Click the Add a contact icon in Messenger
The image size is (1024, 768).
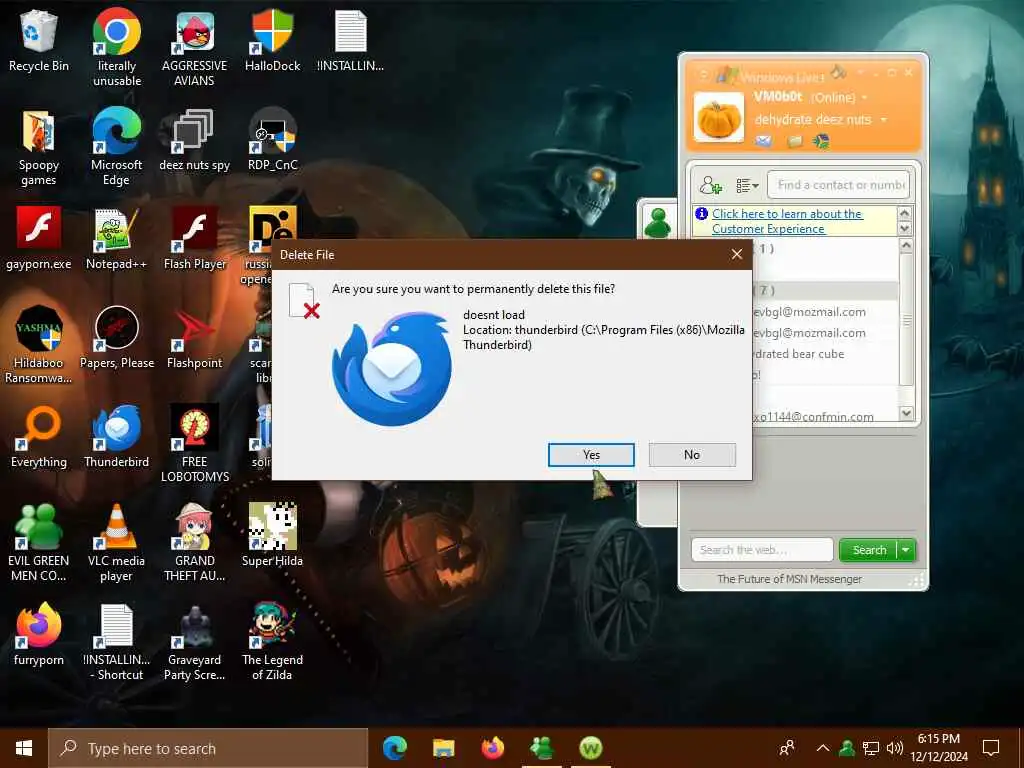[711, 185]
